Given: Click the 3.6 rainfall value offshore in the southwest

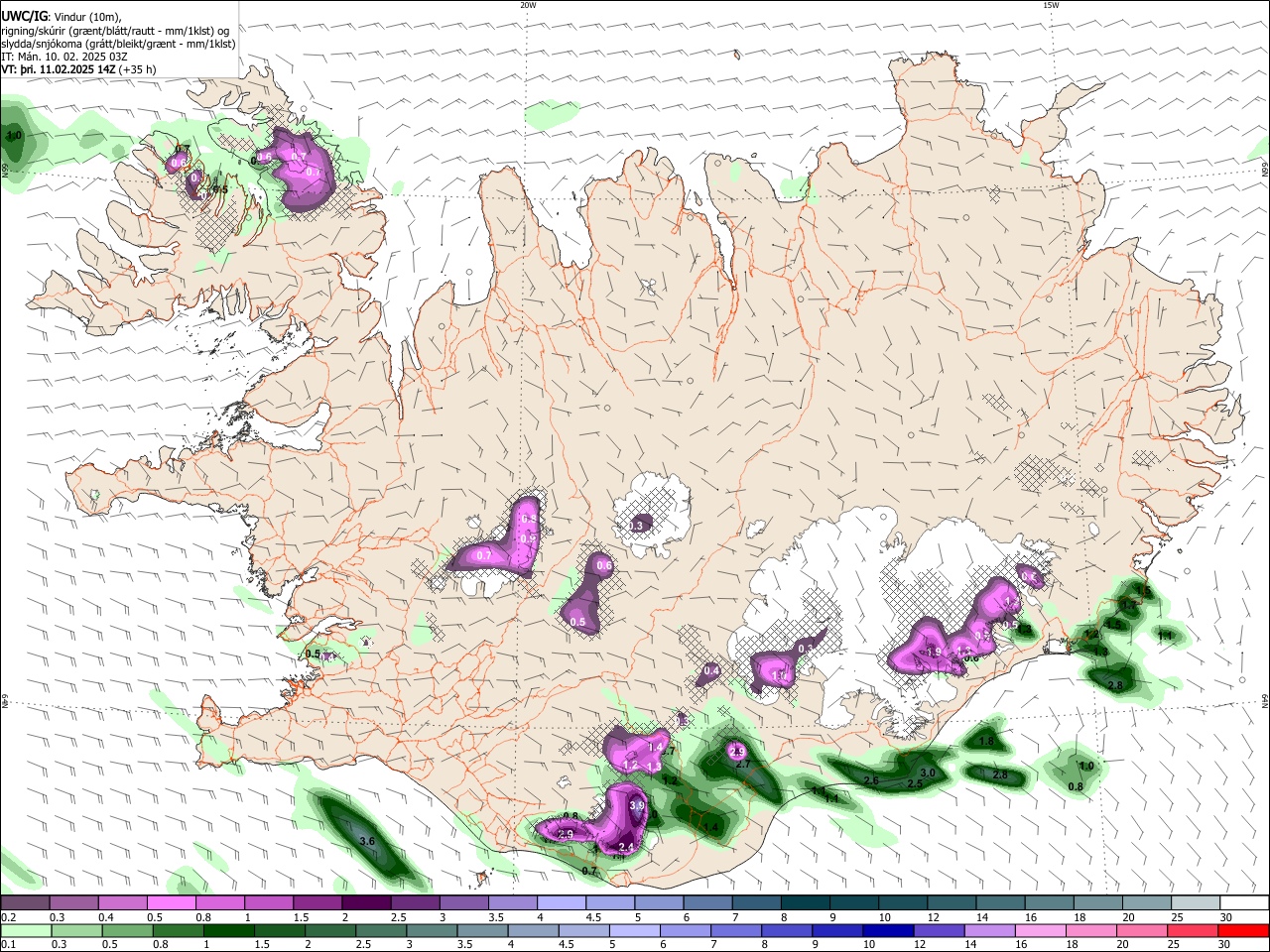Looking at the screenshot, I should point(367,841).
